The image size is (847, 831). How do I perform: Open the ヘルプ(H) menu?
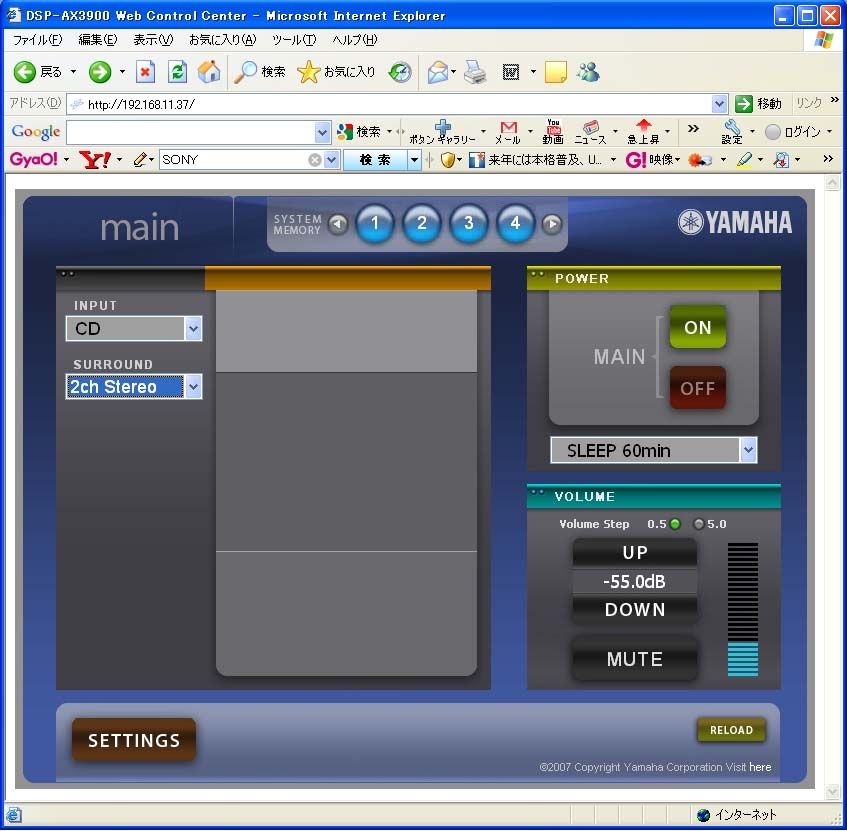tap(355, 39)
